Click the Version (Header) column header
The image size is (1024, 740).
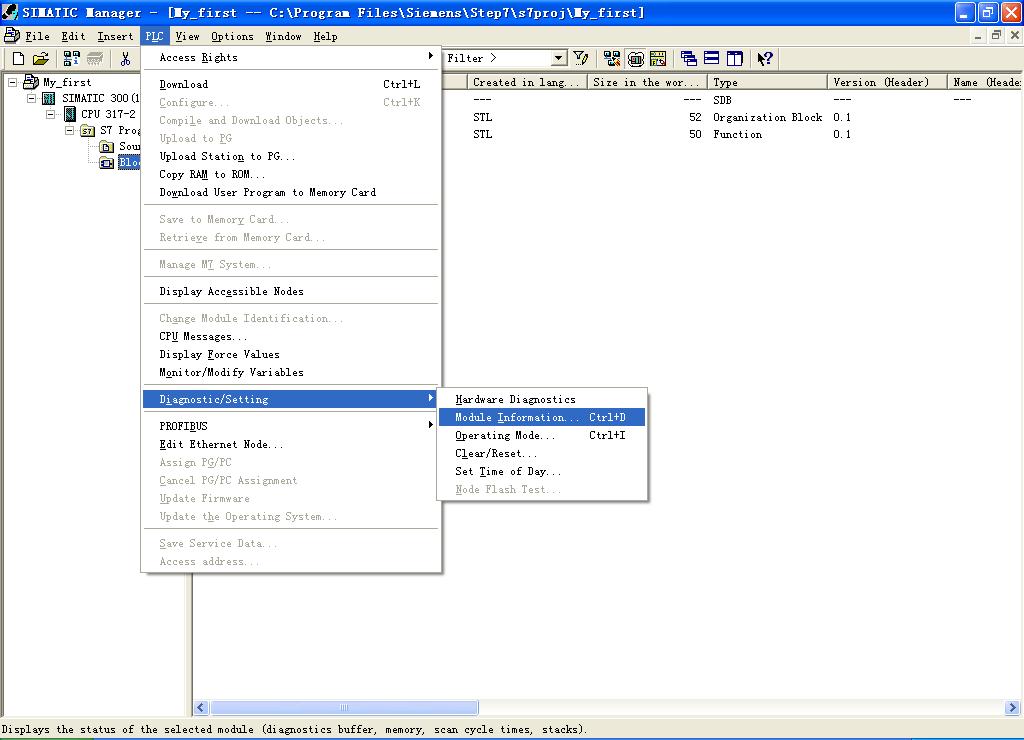point(888,82)
